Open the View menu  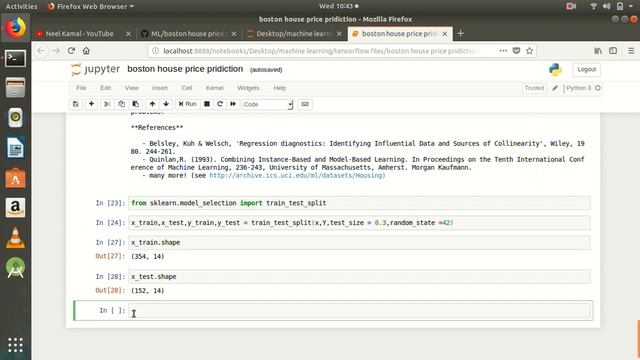click(131, 88)
